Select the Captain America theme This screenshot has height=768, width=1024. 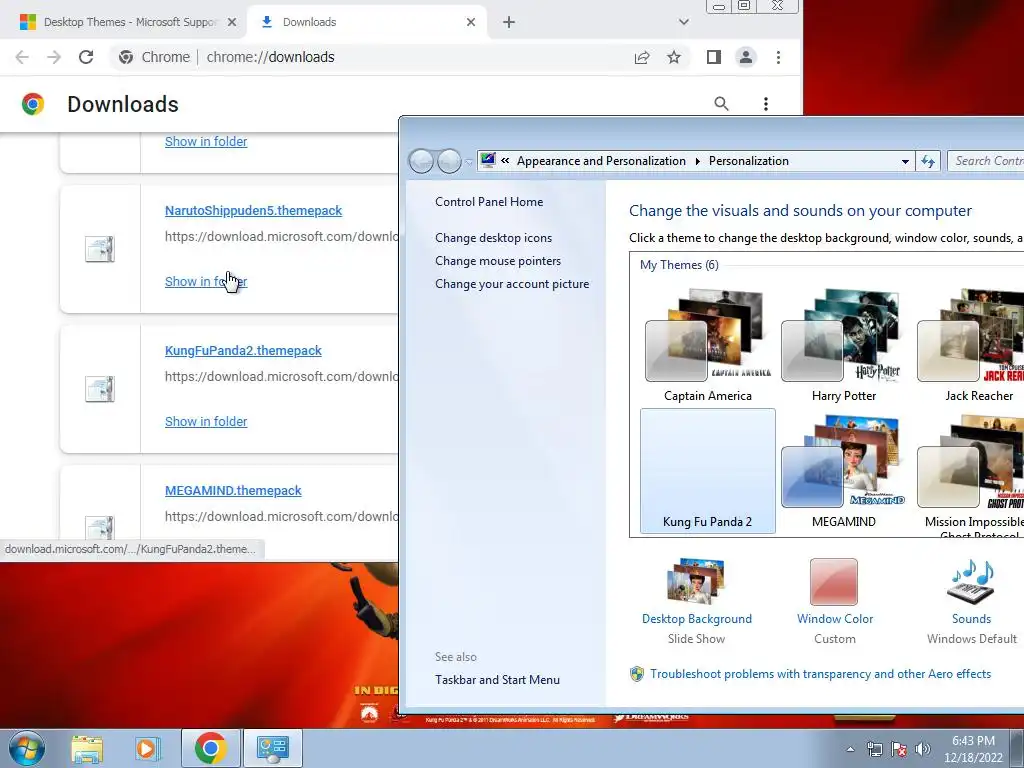coord(708,346)
